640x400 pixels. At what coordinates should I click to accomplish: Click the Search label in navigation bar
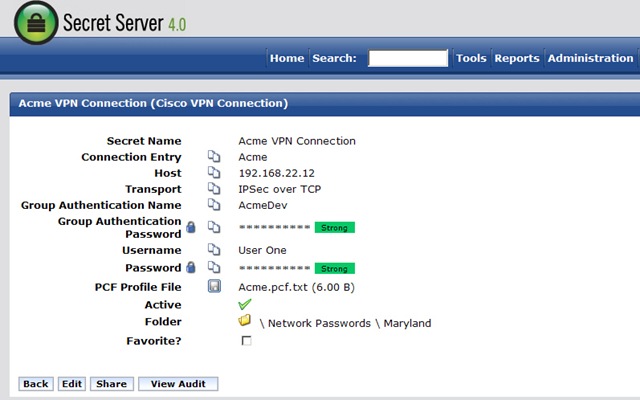click(x=334, y=58)
